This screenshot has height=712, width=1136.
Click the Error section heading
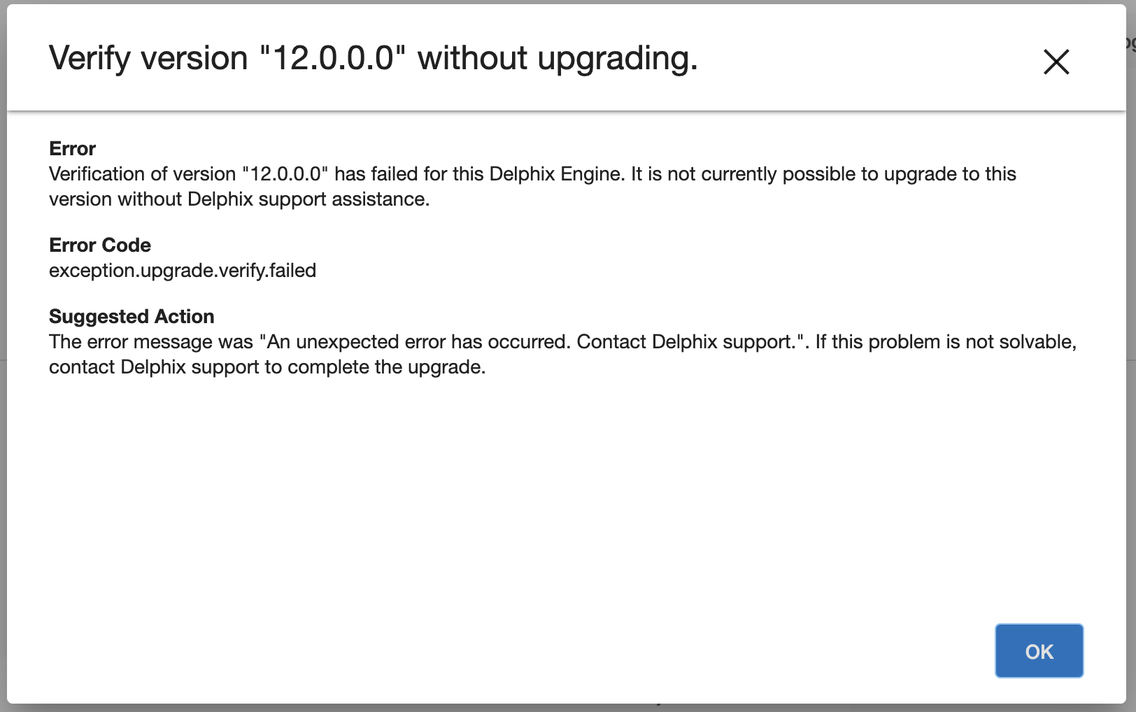point(72,148)
